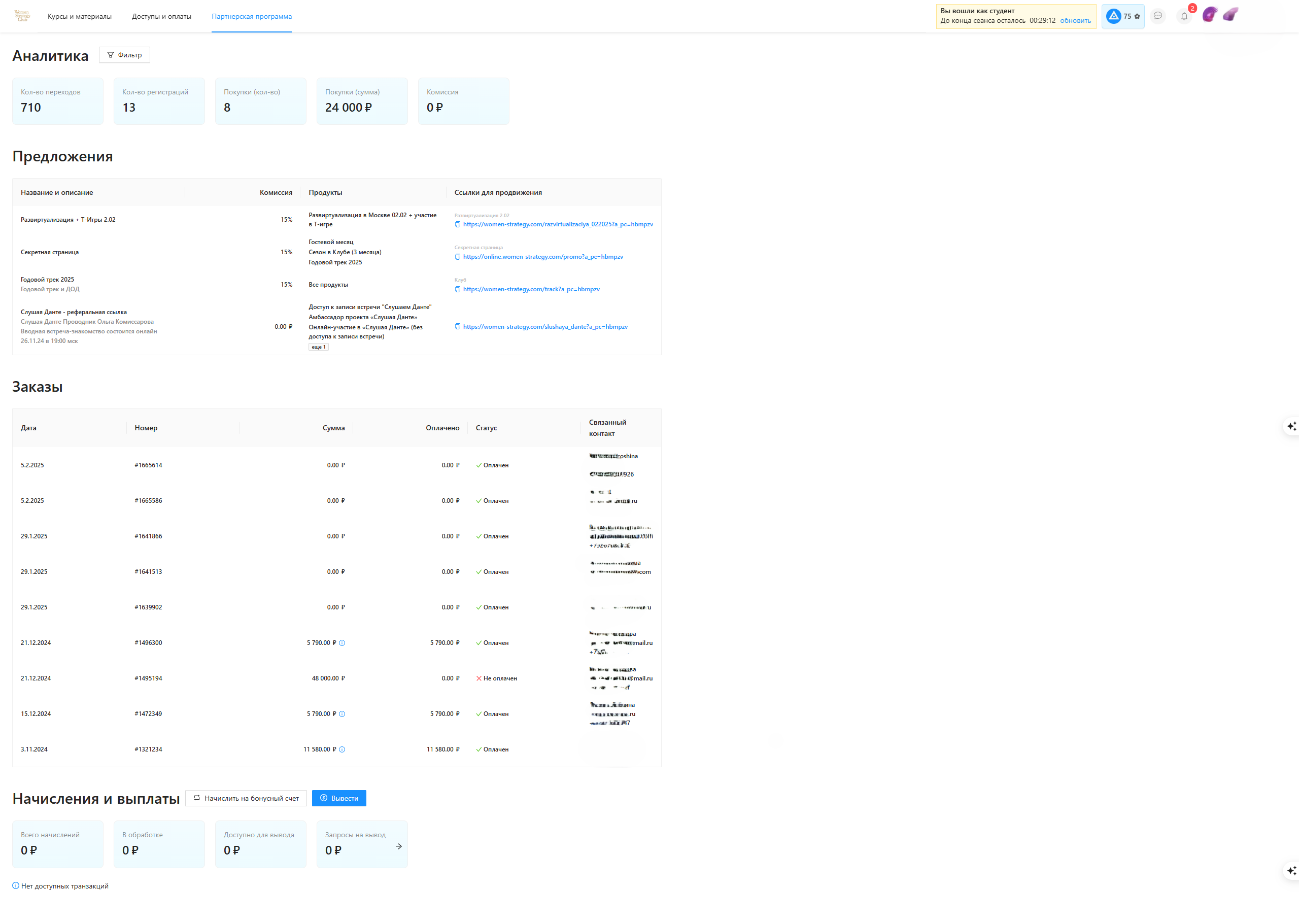1299x924 pixels.
Task: Open the 75 points bonus badge
Action: 1122,16
